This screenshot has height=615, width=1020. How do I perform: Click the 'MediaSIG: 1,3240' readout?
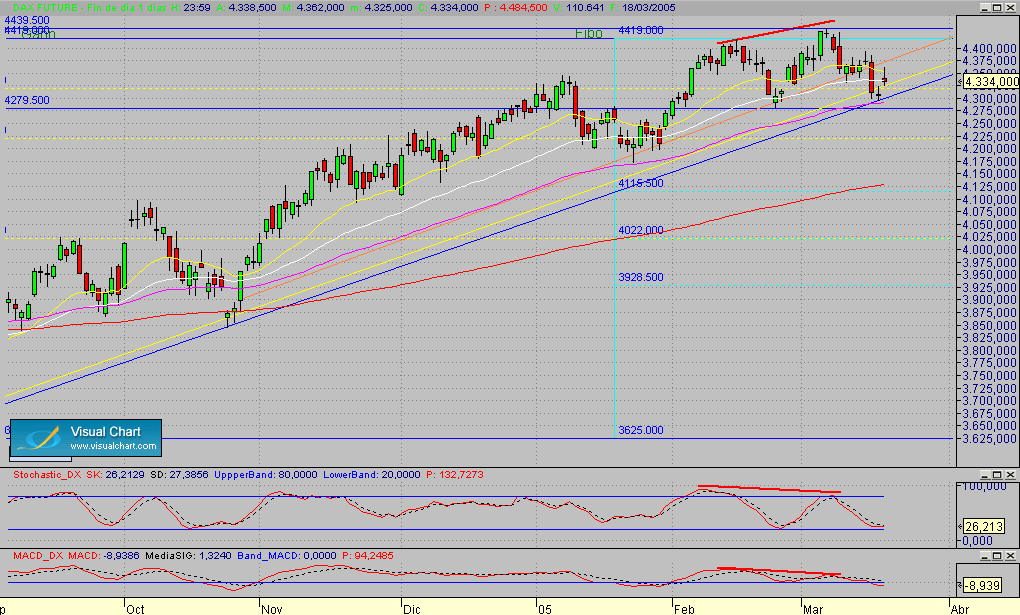(188, 556)
